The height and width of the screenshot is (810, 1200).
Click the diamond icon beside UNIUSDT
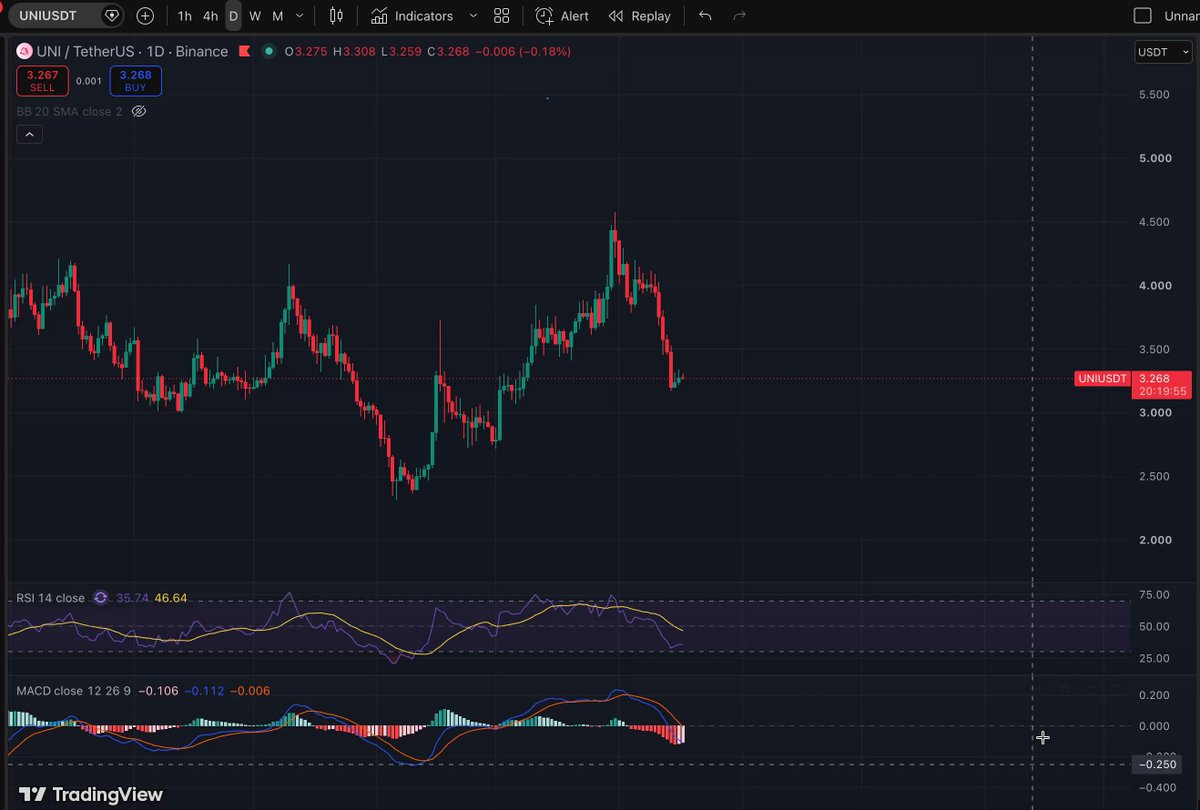pos(111,16)
